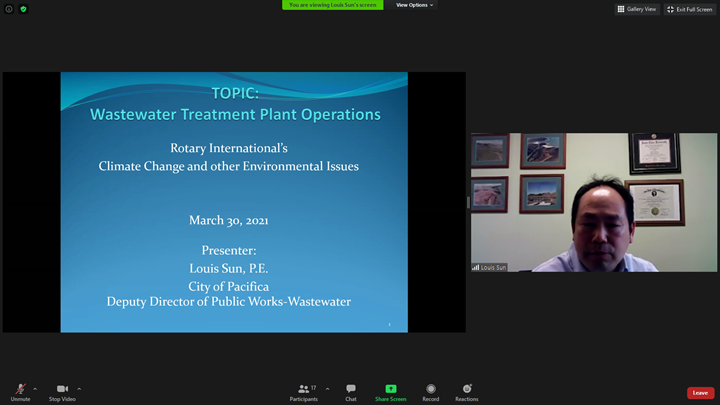Select Louis Sun's video thumbnail
Screen dimensions: 720x405
coord(594,202)
